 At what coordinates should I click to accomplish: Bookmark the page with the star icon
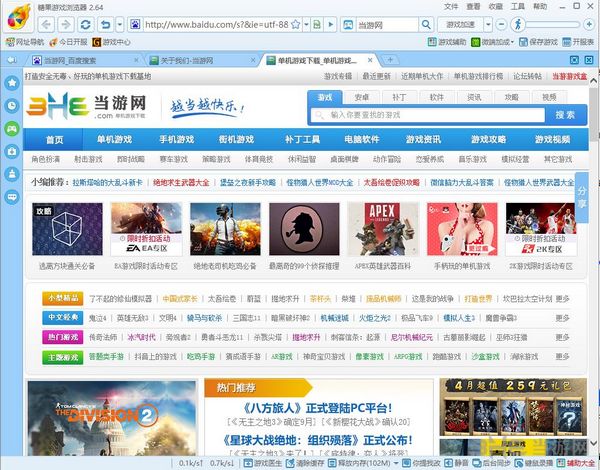pos(295,25)
